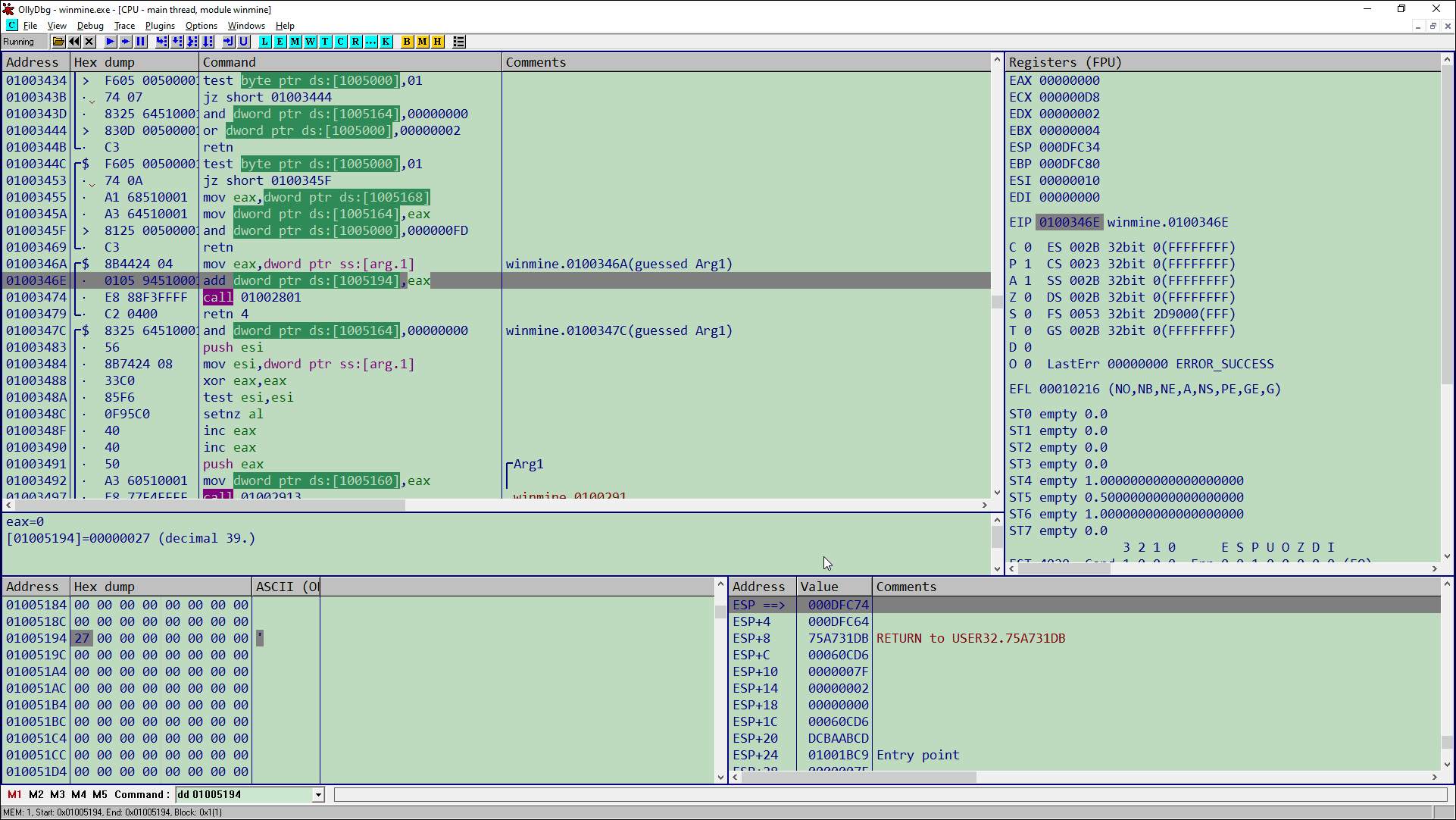Click the Run program toolbar icon
1456x820 pixels.
tap(110, 42)
